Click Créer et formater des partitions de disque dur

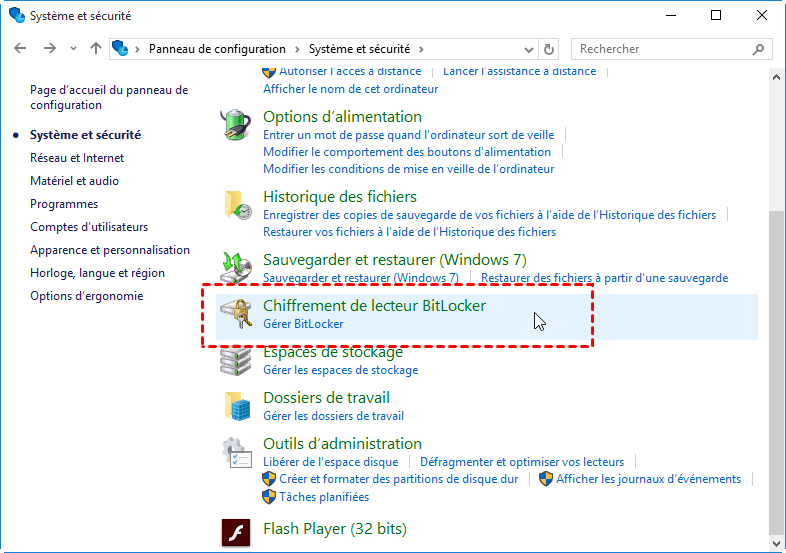coord(399,479)
